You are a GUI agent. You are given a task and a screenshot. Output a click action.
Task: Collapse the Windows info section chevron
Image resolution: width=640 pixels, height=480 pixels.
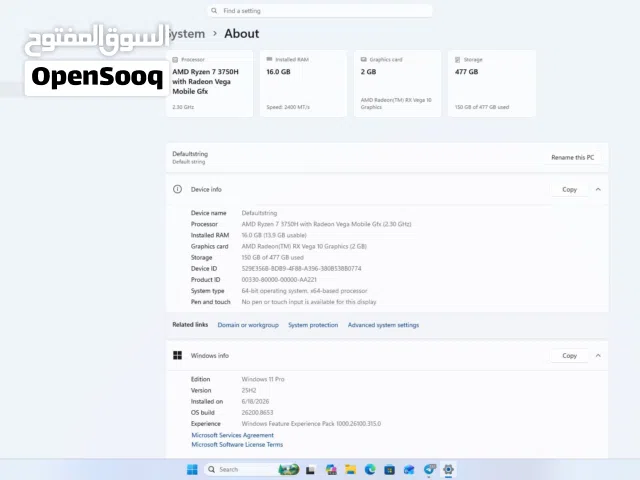598,356
